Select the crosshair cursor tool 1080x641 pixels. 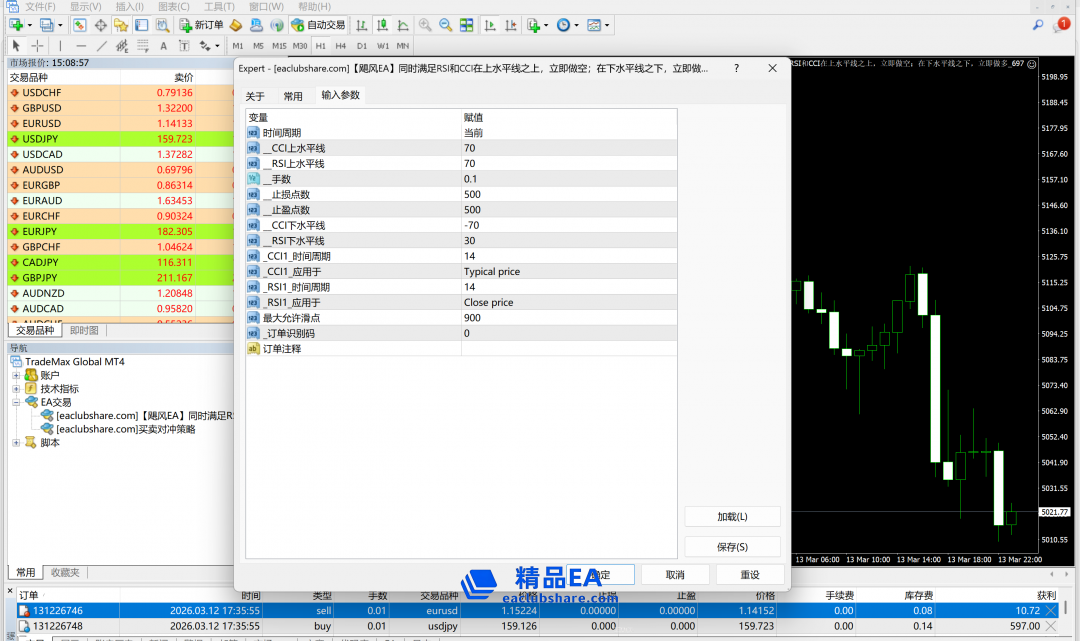pos(37,46)
